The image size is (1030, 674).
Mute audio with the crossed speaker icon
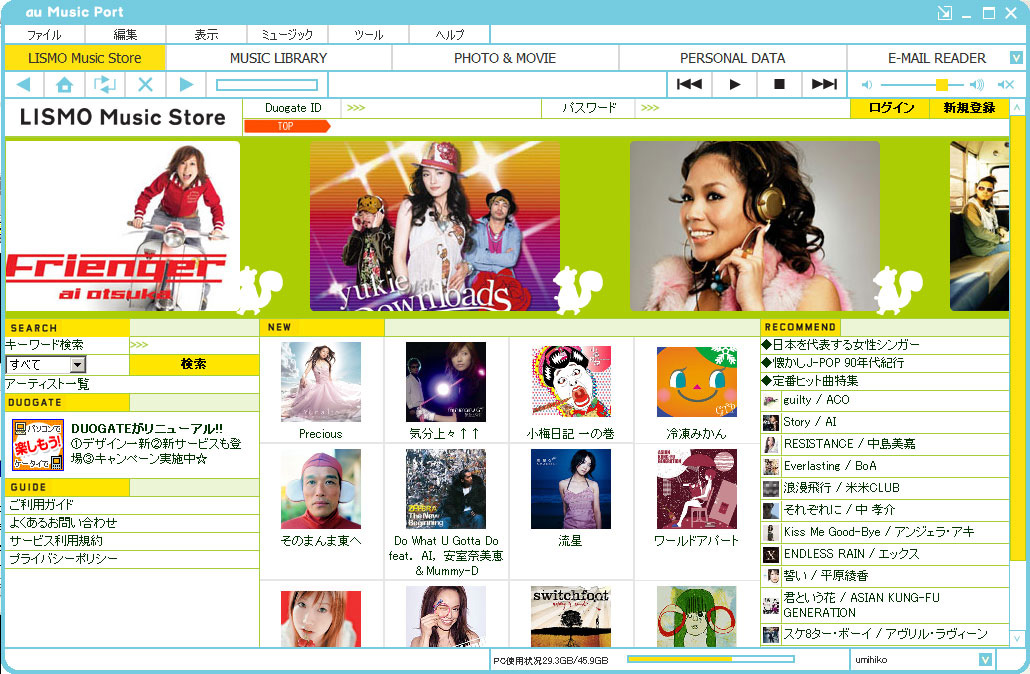pos(1005,84)
